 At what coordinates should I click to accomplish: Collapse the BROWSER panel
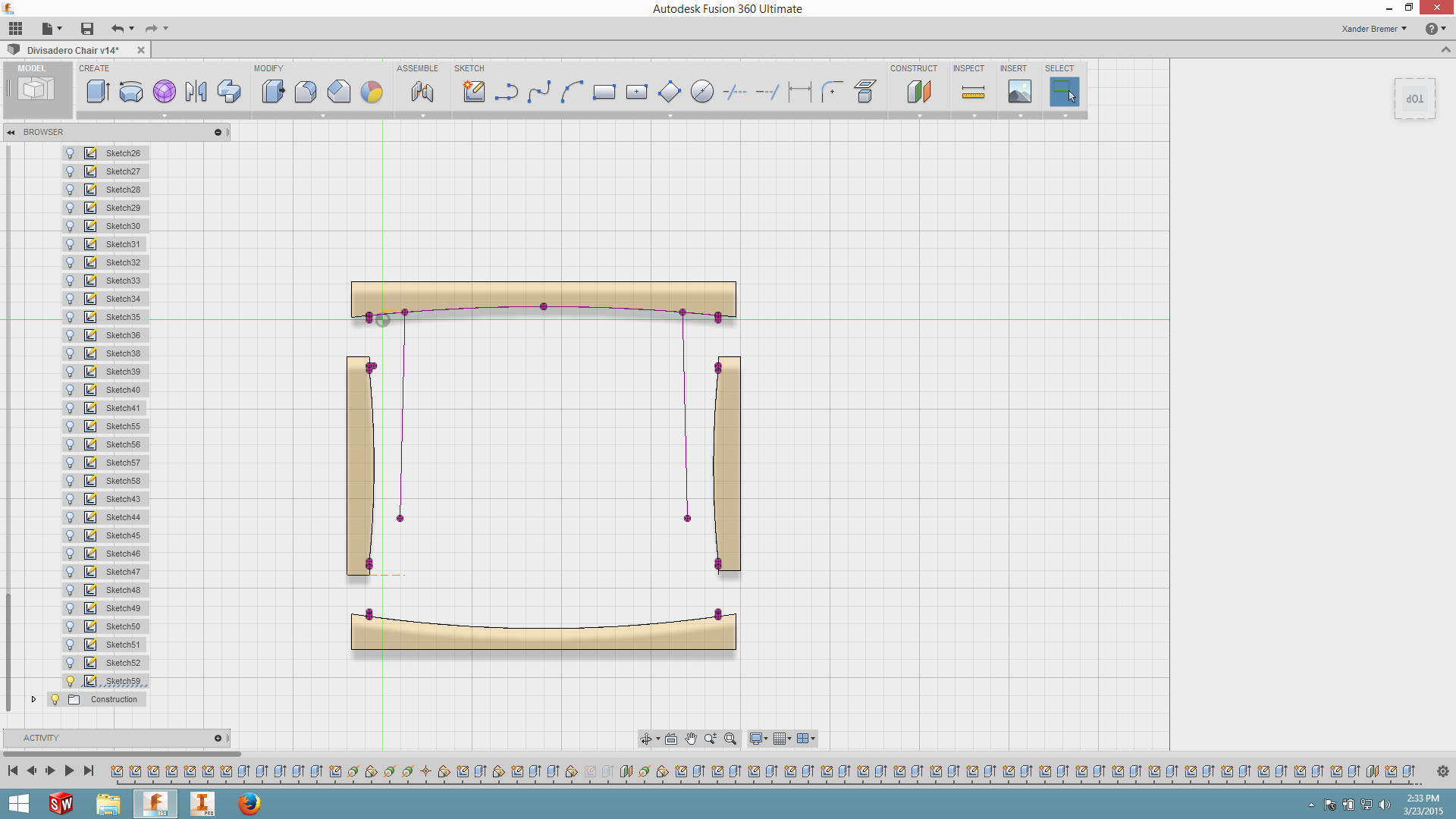click(x=10, y=131)
